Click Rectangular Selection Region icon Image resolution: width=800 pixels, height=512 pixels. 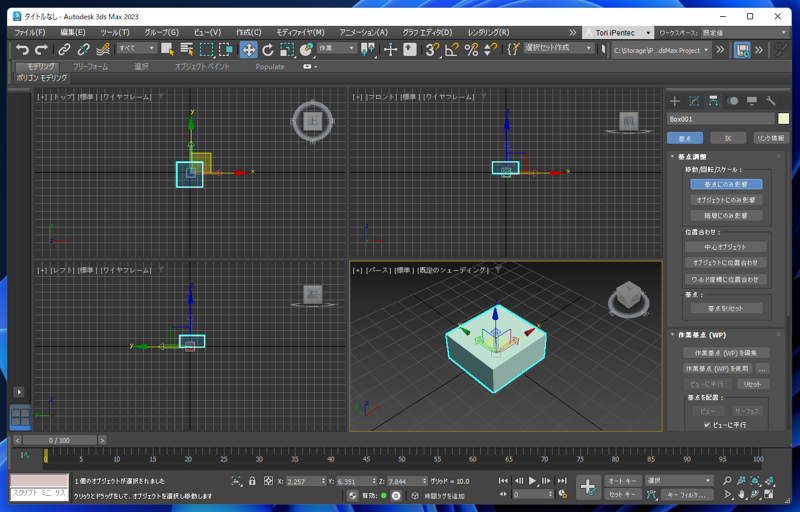coord(206,49)
